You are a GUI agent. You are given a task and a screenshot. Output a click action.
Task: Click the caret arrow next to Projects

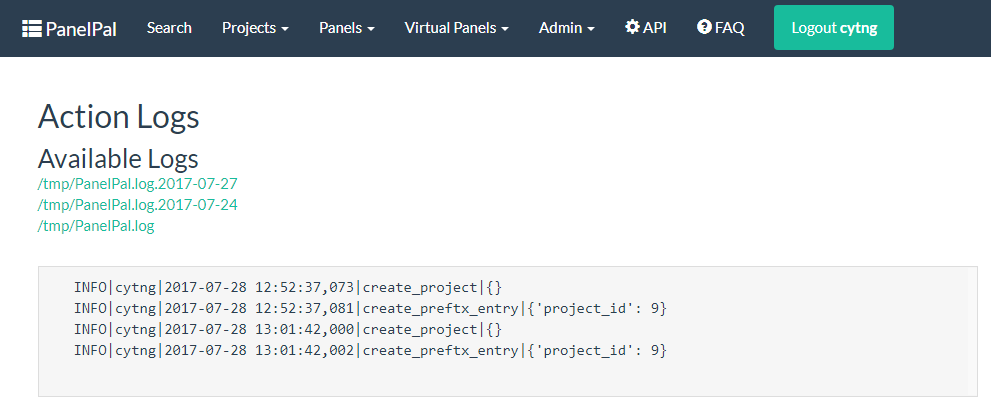(x=285, y=29)
